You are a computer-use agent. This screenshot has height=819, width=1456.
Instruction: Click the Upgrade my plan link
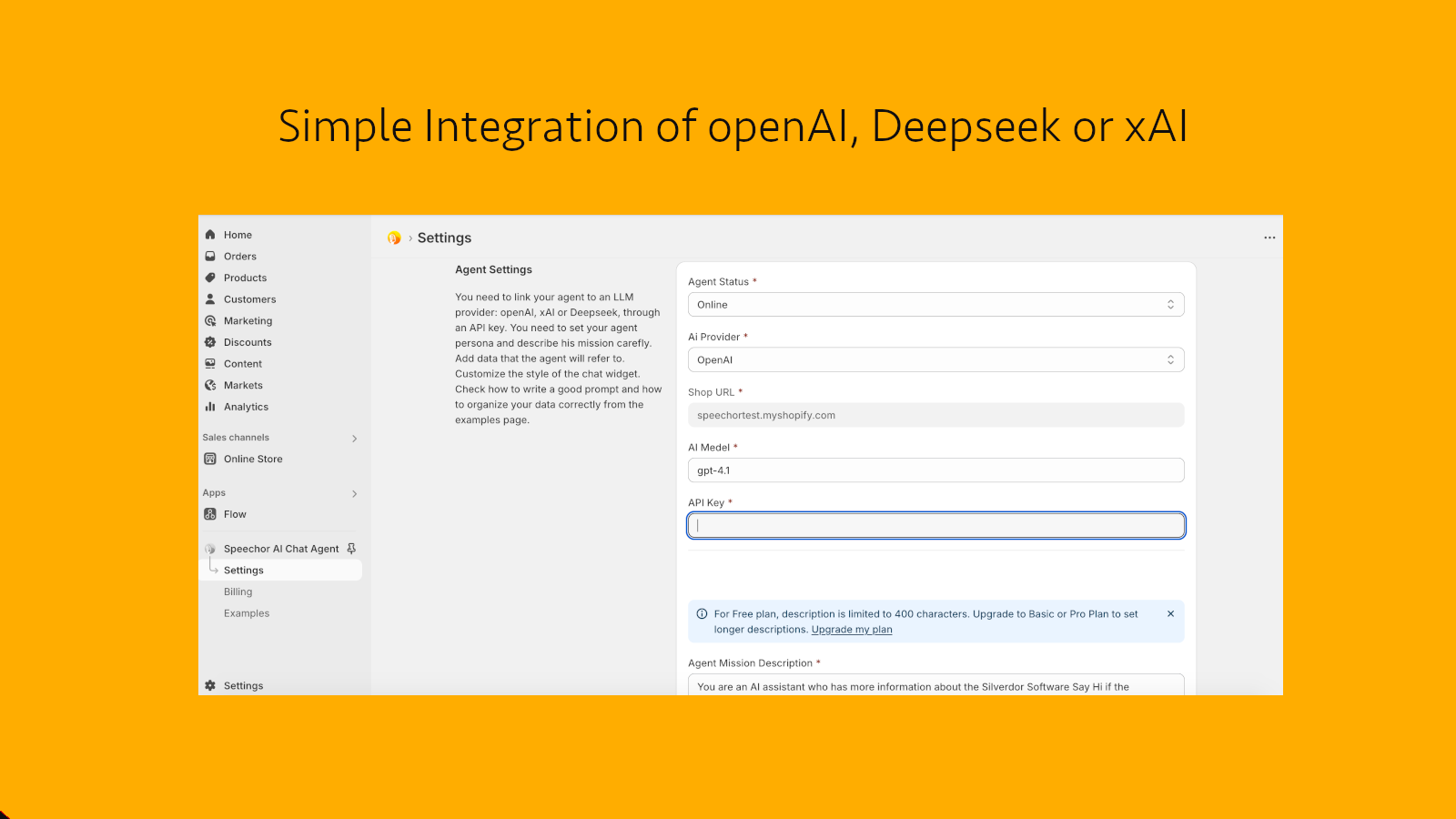pyautogui.click(x=852, y=630)
